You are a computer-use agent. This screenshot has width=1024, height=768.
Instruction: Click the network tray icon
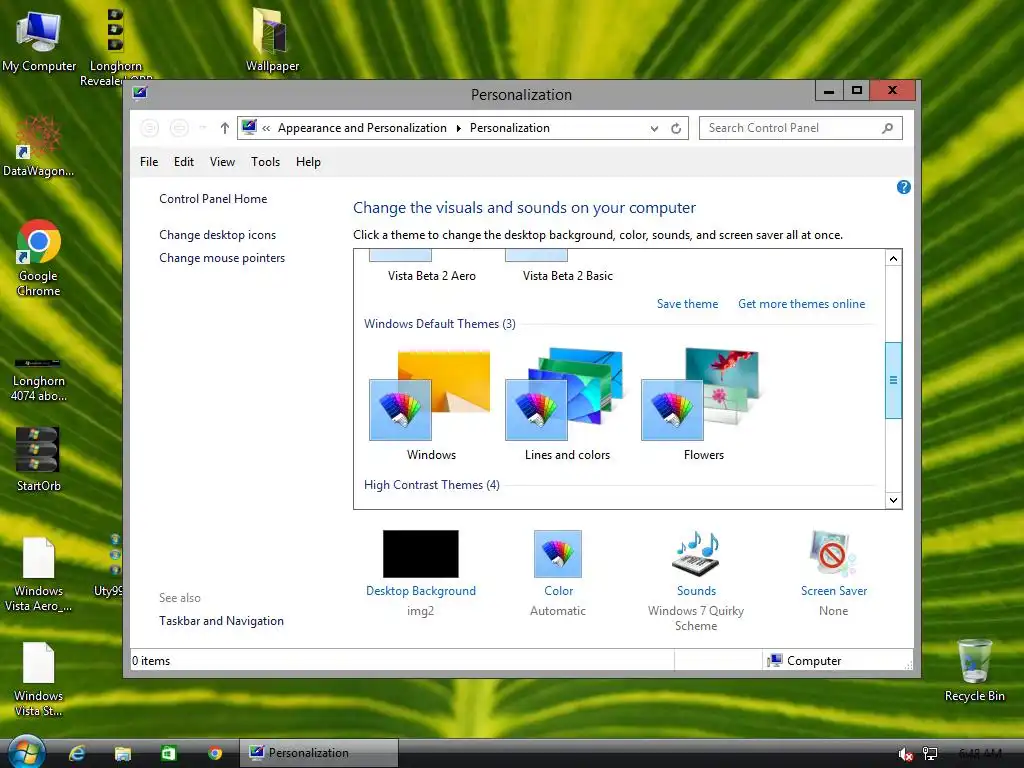930,754
